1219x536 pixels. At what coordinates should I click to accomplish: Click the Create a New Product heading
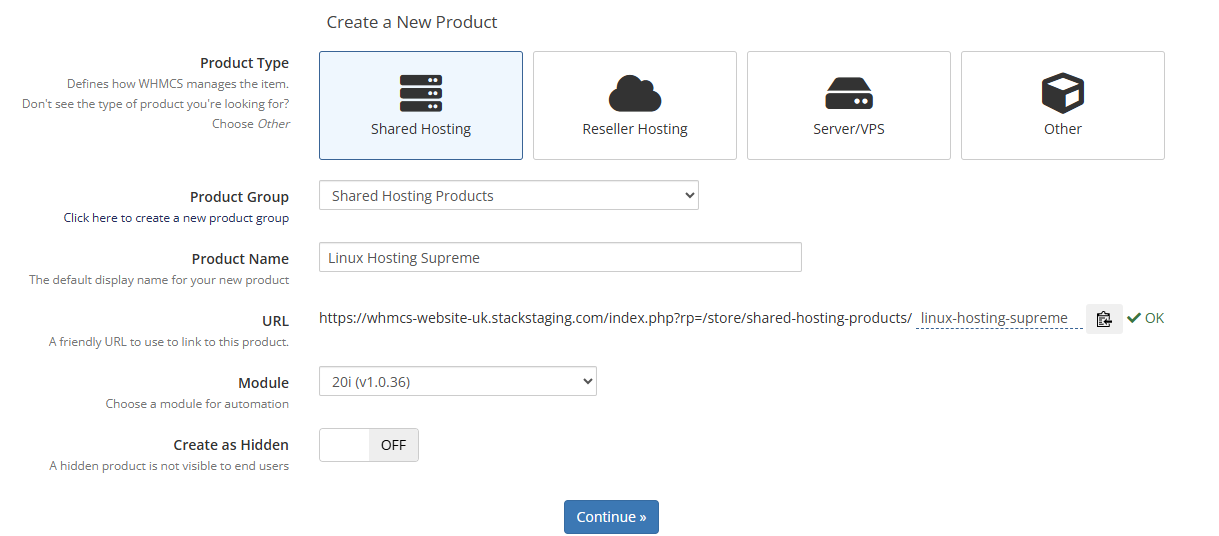(412, 22)
